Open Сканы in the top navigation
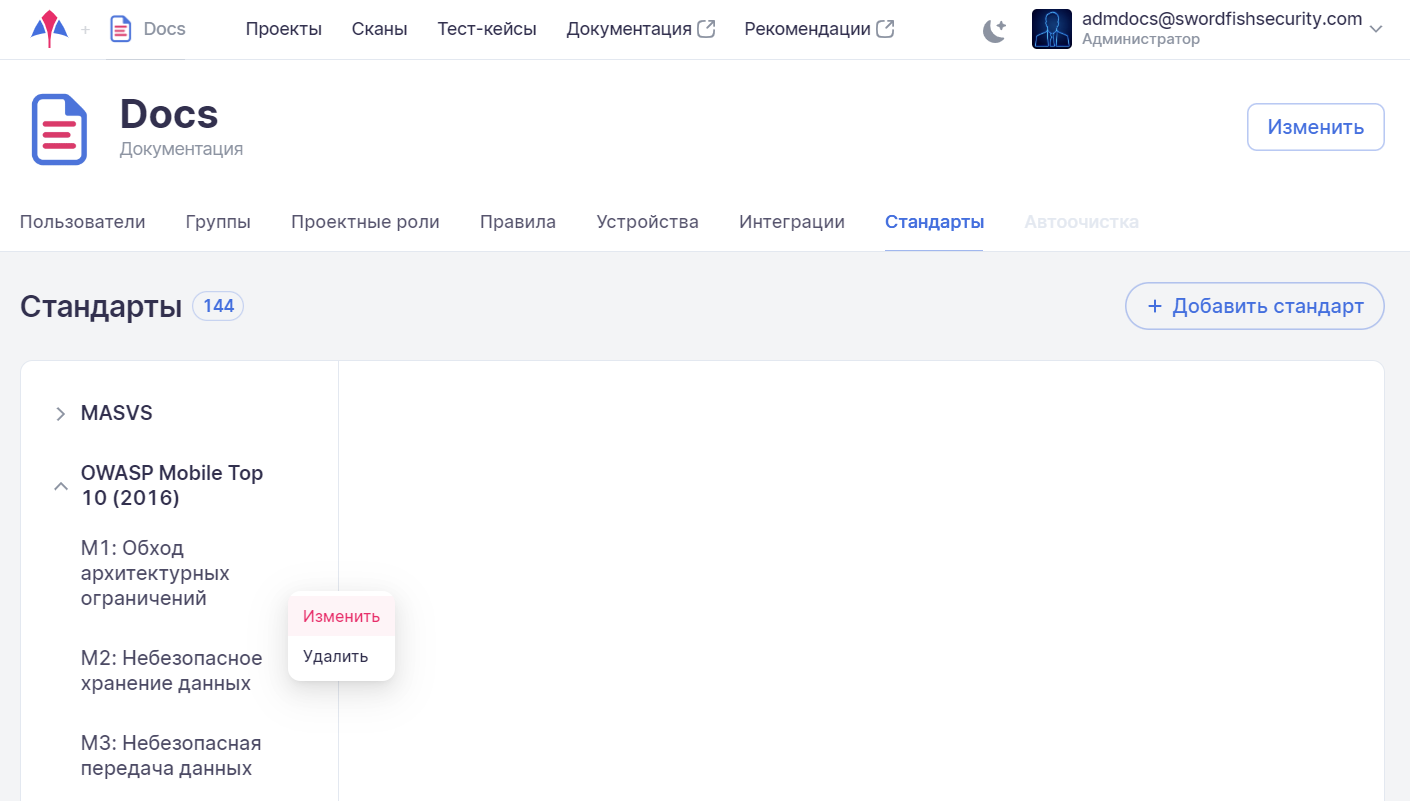Viewport: 1410px width, 801px height. tap(379, 29)
